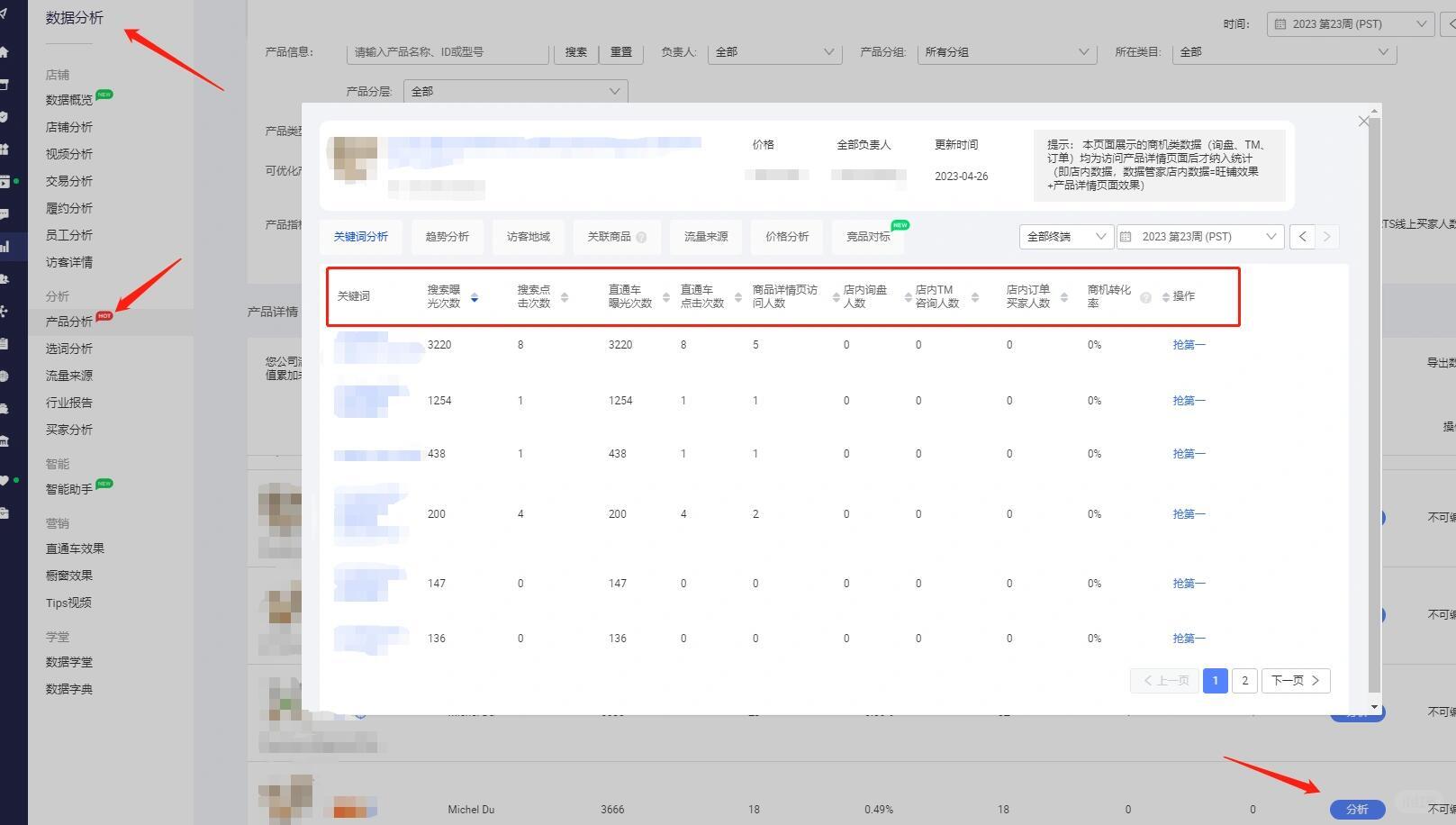Open top 时间 week dropdown
Screen dimensions: 1456x825
pos(1350,24)
